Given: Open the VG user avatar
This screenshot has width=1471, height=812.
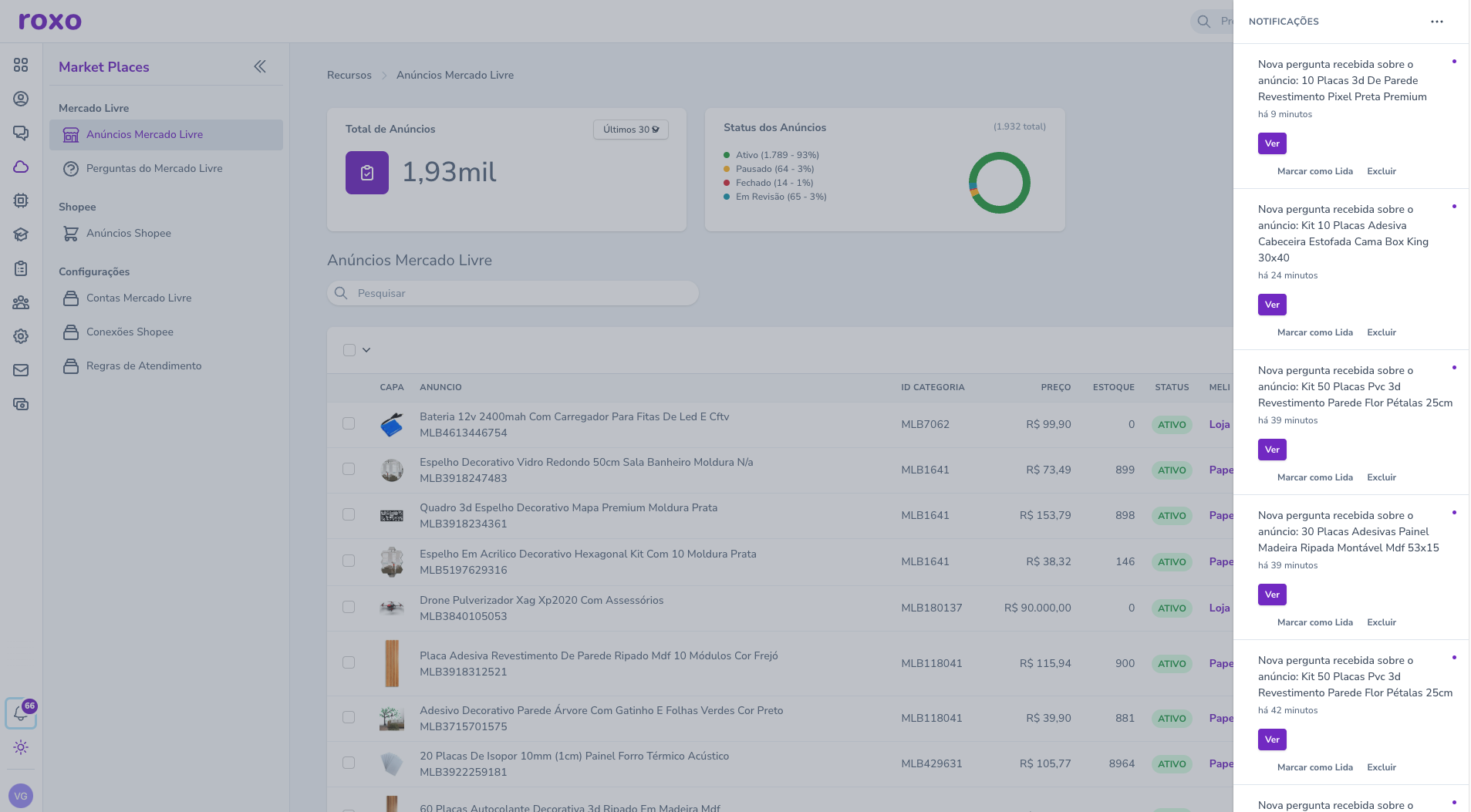Looking at the screenshot, I should click(x=21, y=796).
